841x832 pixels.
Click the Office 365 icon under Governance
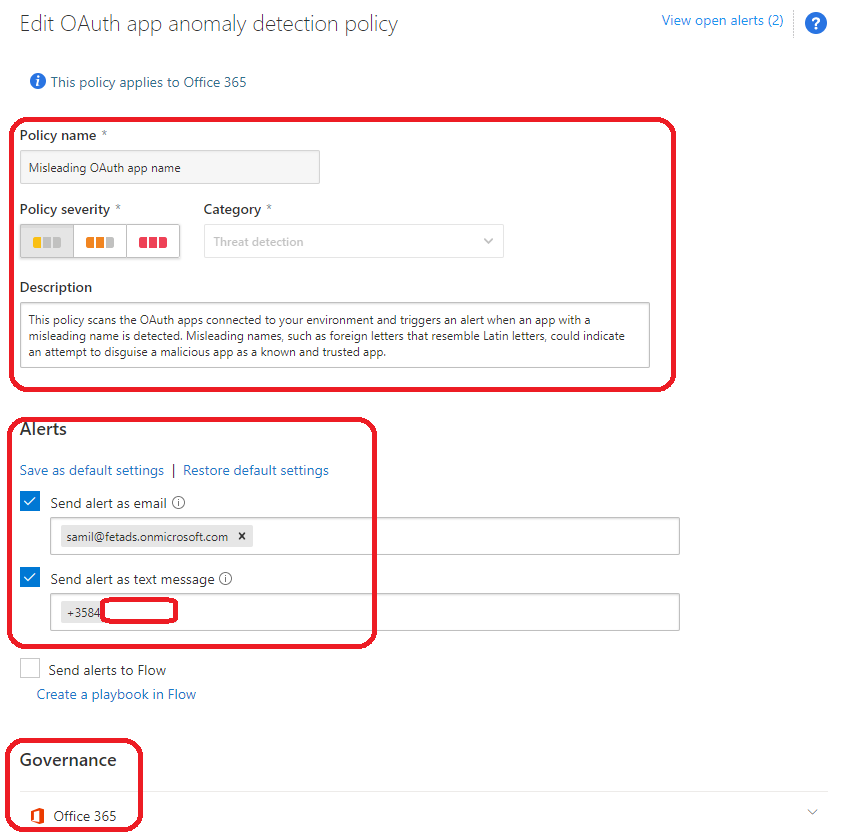[37, 816]
